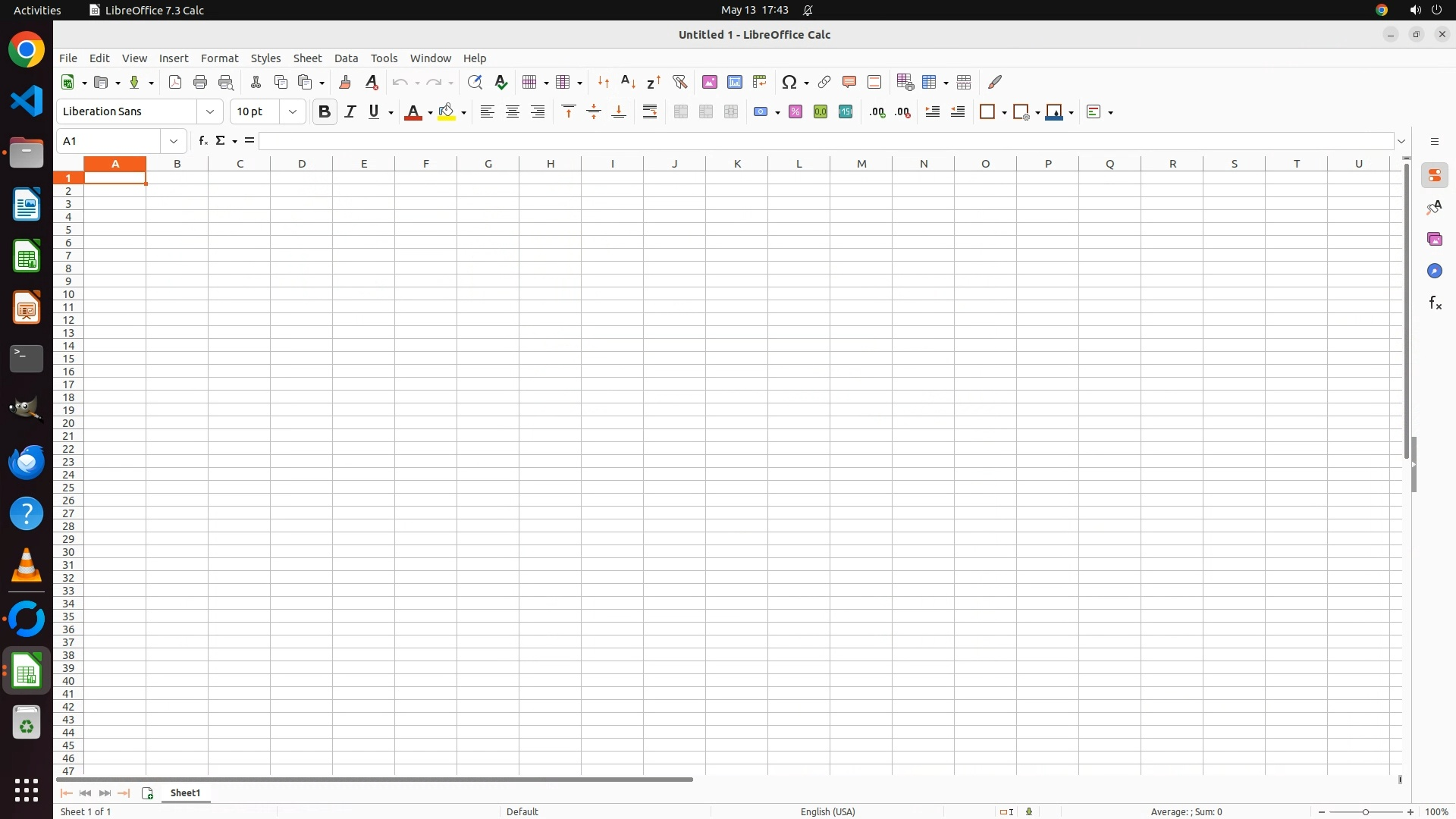Apply the yellow background color swatch
Viewport: 1456px width, 819px height.
(447, 112)
